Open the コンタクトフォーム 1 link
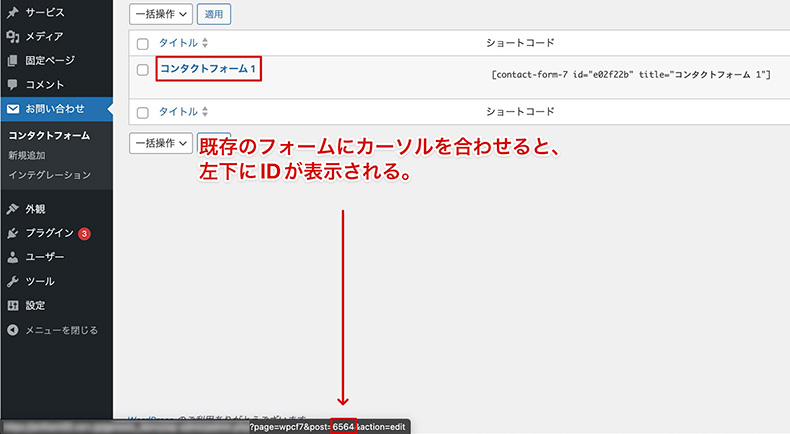 click(x=208, y=69)
